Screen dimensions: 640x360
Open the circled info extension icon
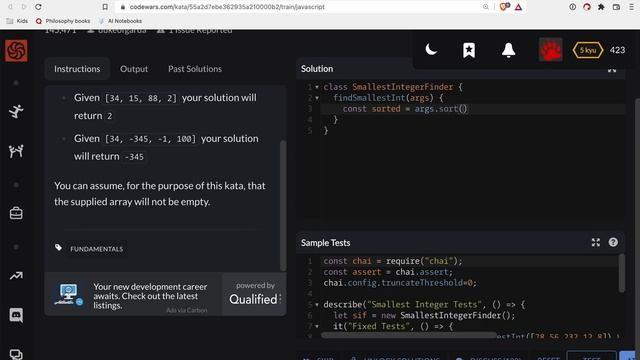coord(573,7)
